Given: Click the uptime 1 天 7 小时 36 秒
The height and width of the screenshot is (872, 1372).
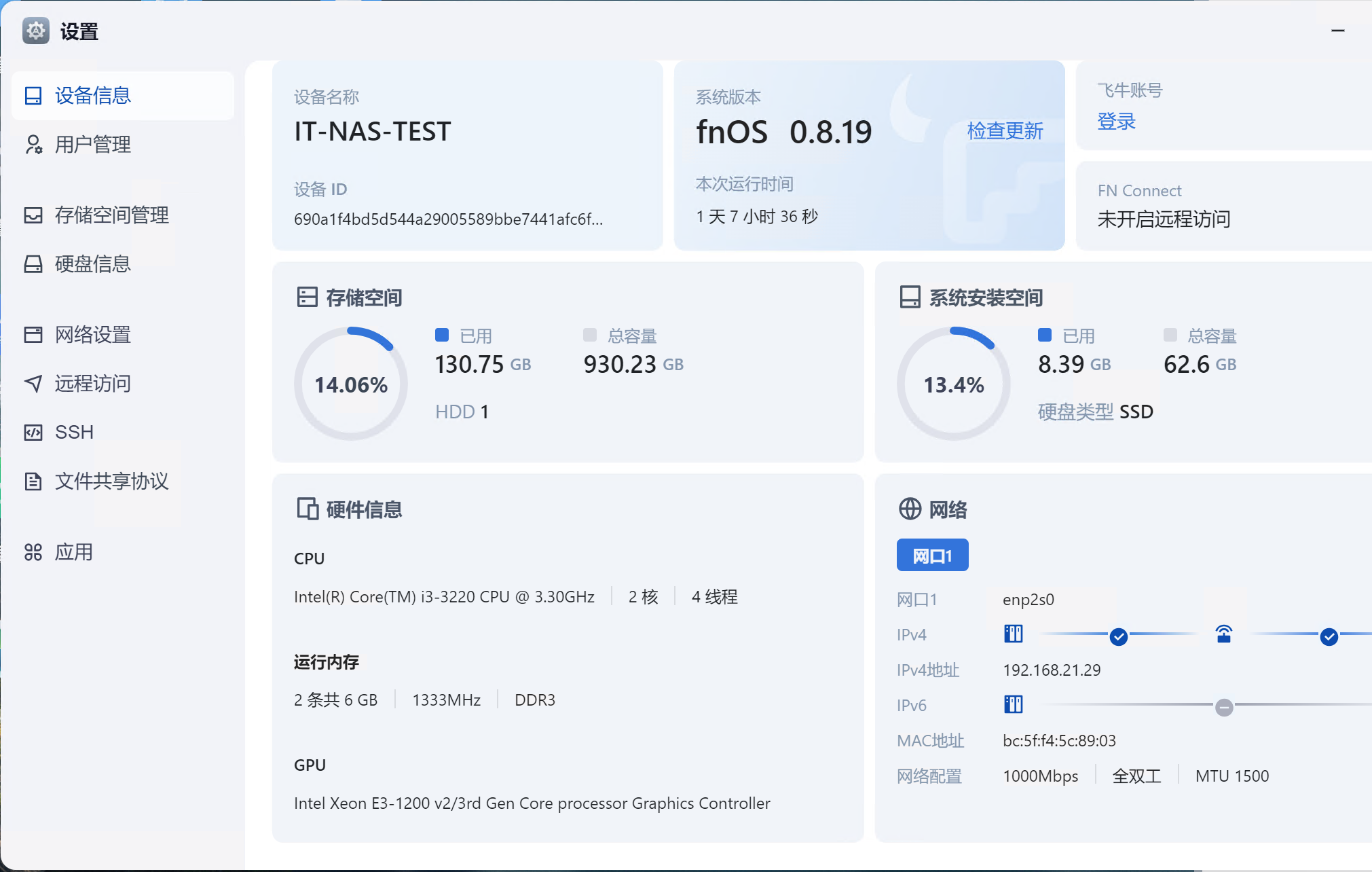Looking at the screenshot, I should 757,217.
